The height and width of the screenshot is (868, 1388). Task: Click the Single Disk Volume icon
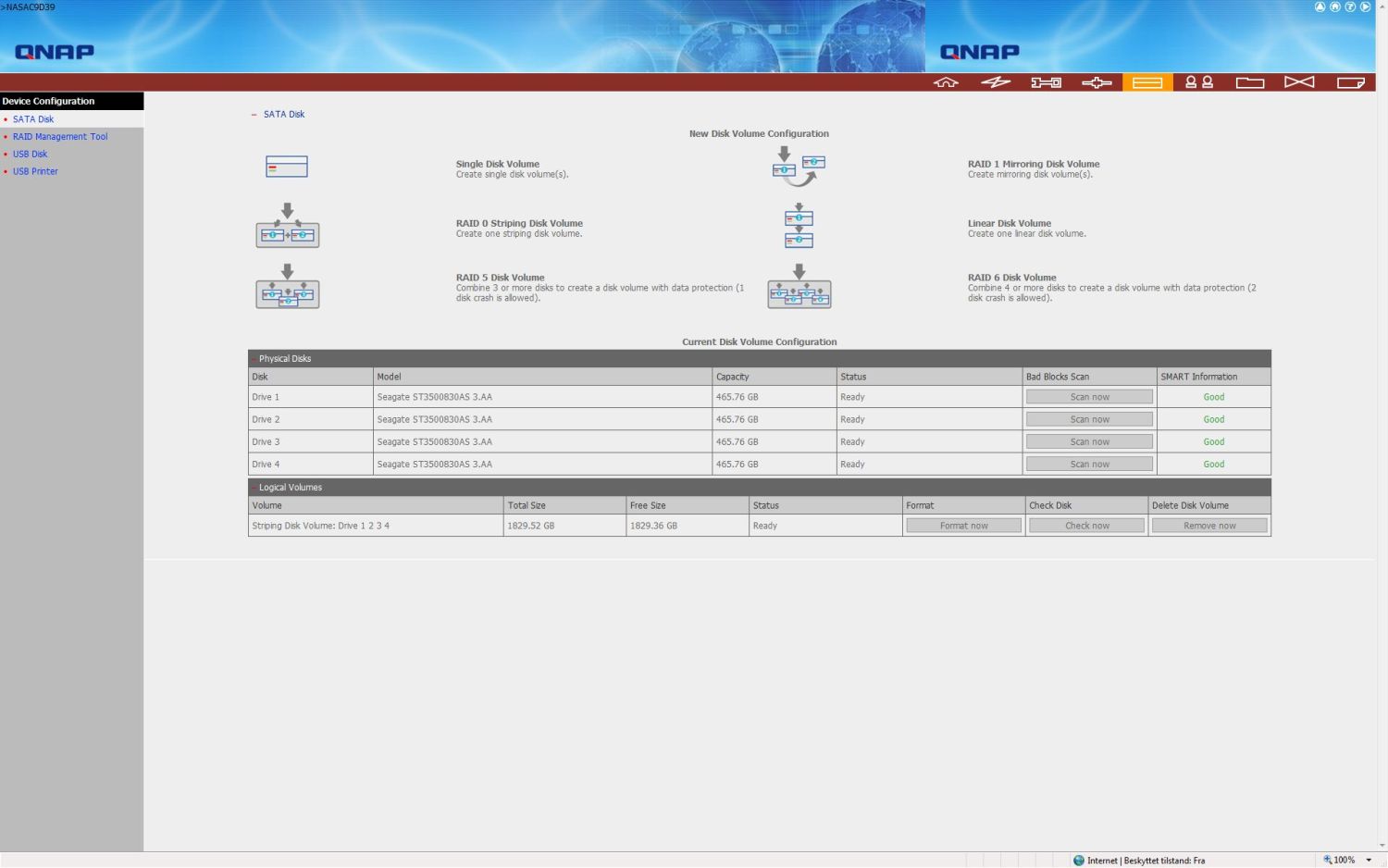[x=287, y=167]
